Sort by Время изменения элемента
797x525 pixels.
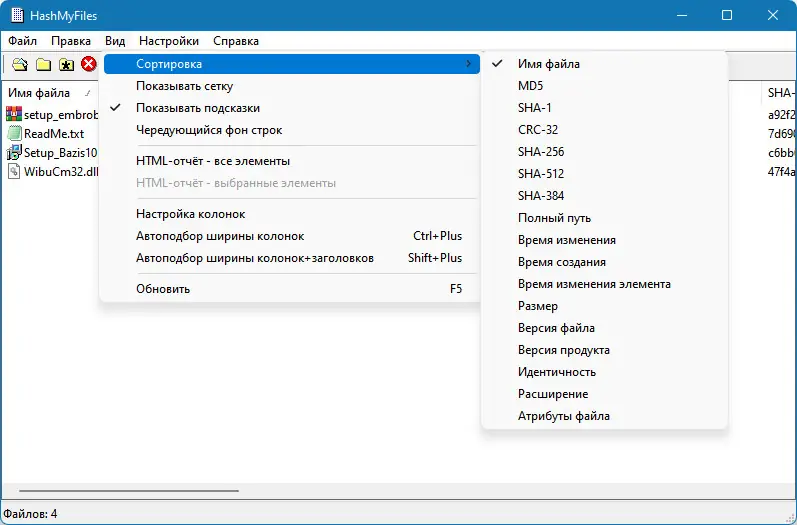coord(604,284)
